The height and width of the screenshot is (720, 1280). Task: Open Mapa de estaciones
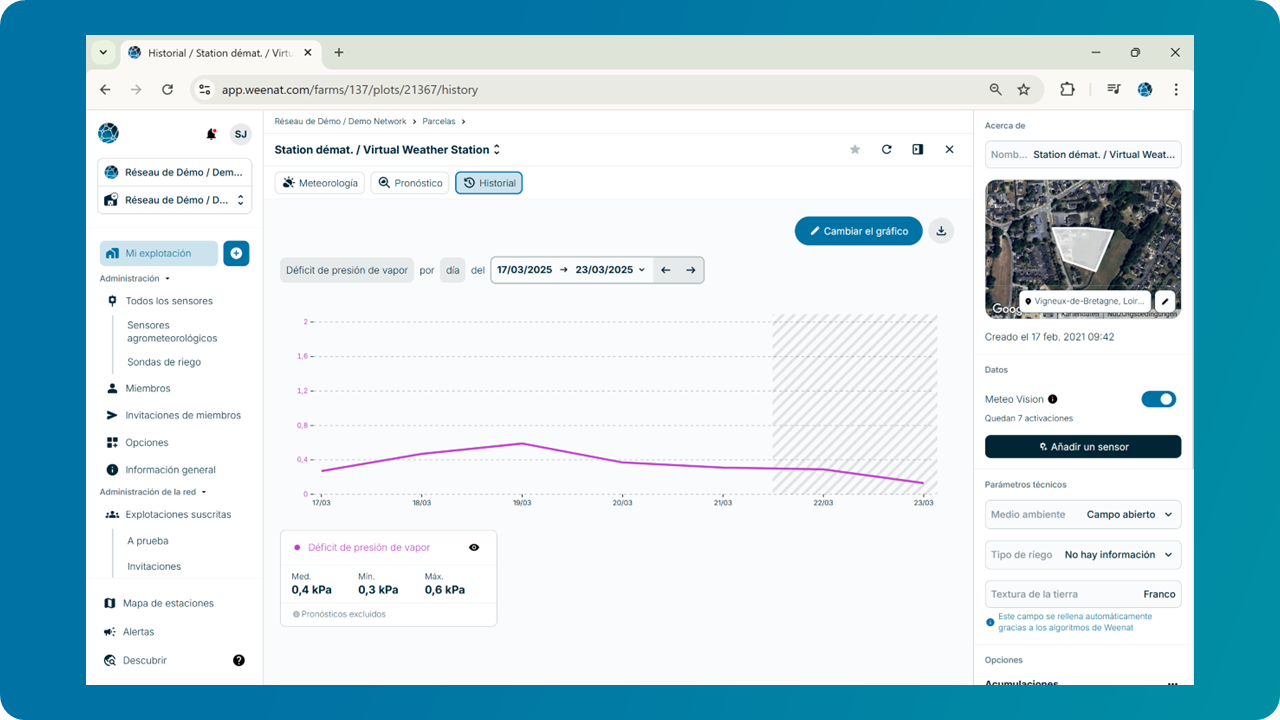168,603
